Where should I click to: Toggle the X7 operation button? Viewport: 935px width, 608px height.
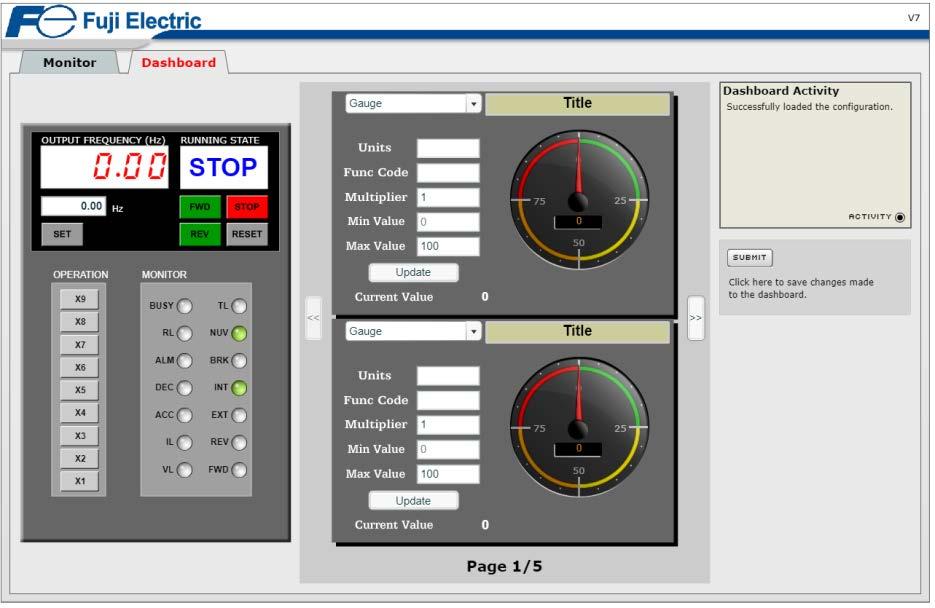pyautogui.click(x=80, y=345)
